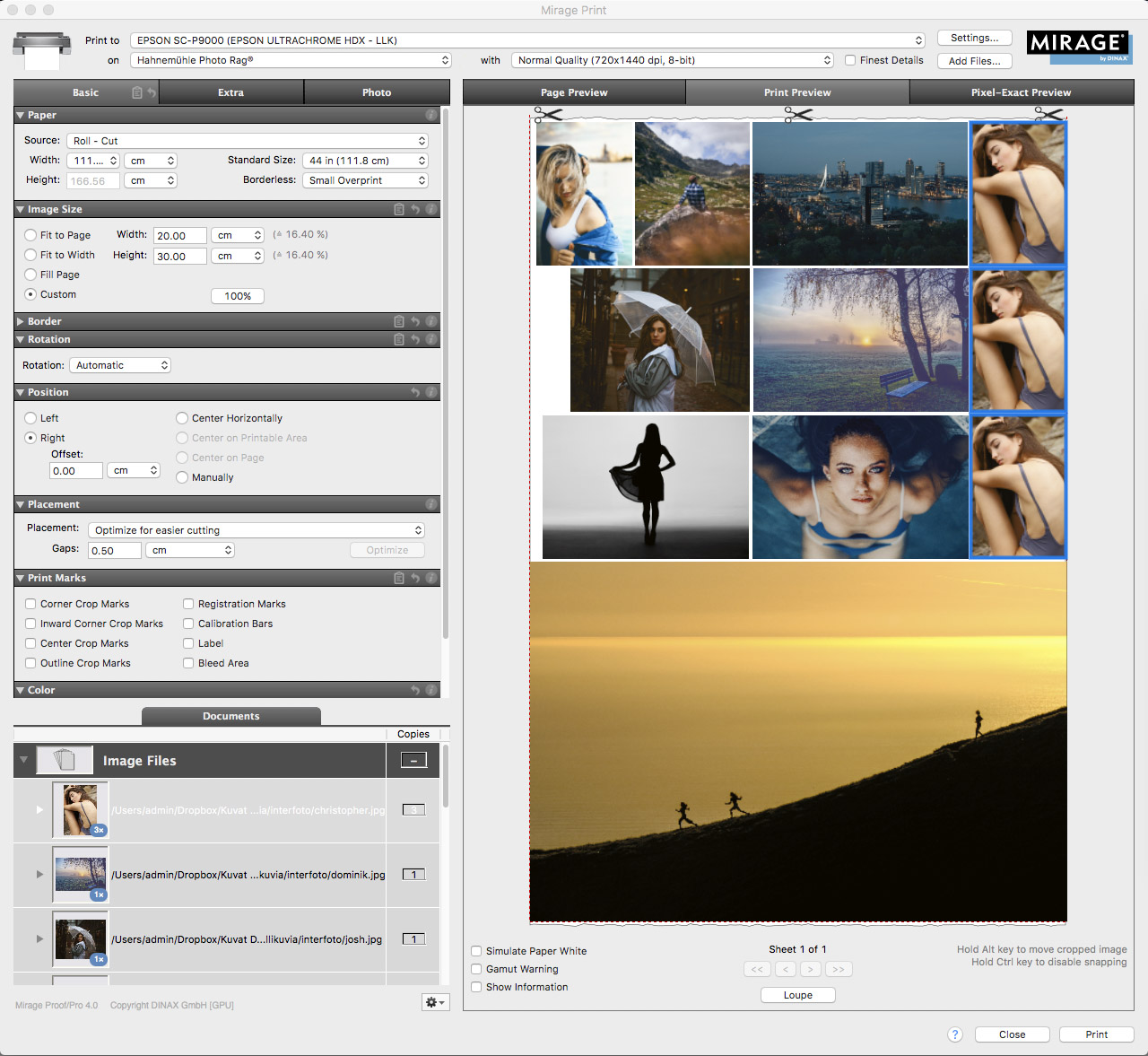This screenshot has width=1148, height=1056.
Task: Select the Fit to Width radio button
Action: click(30, 255)
